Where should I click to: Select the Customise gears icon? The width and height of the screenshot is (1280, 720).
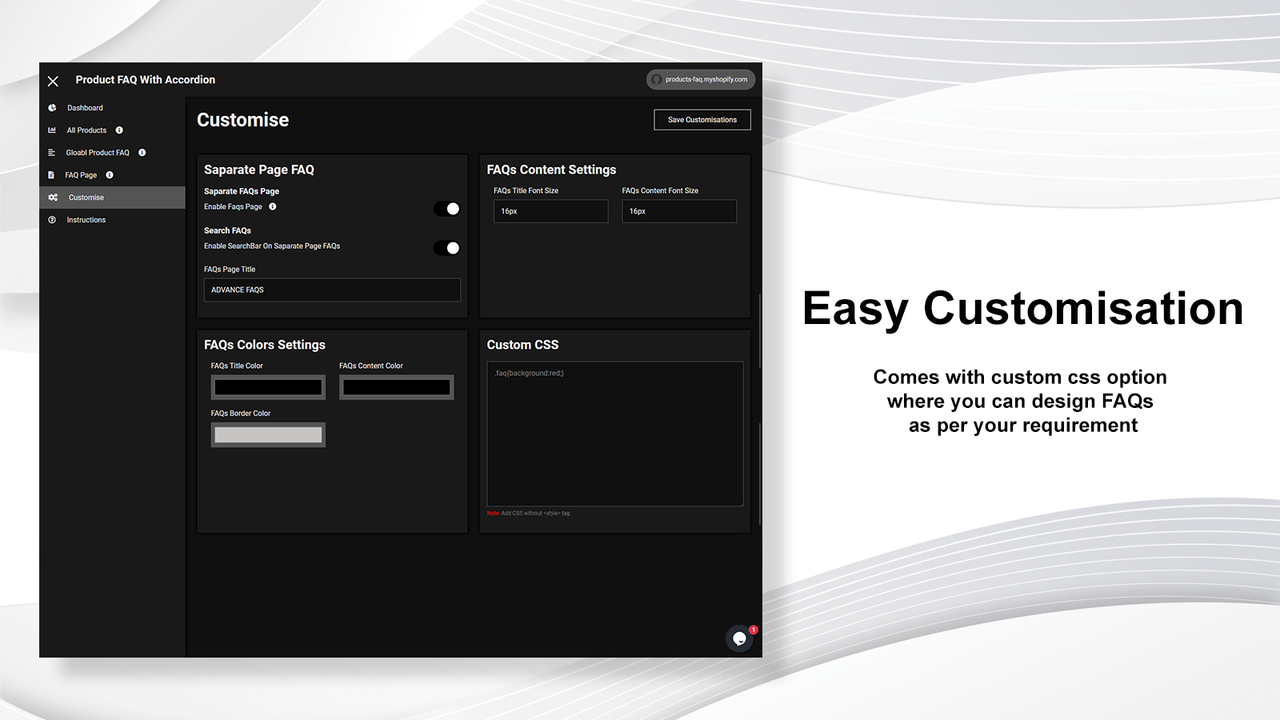(x=51, y=197)
